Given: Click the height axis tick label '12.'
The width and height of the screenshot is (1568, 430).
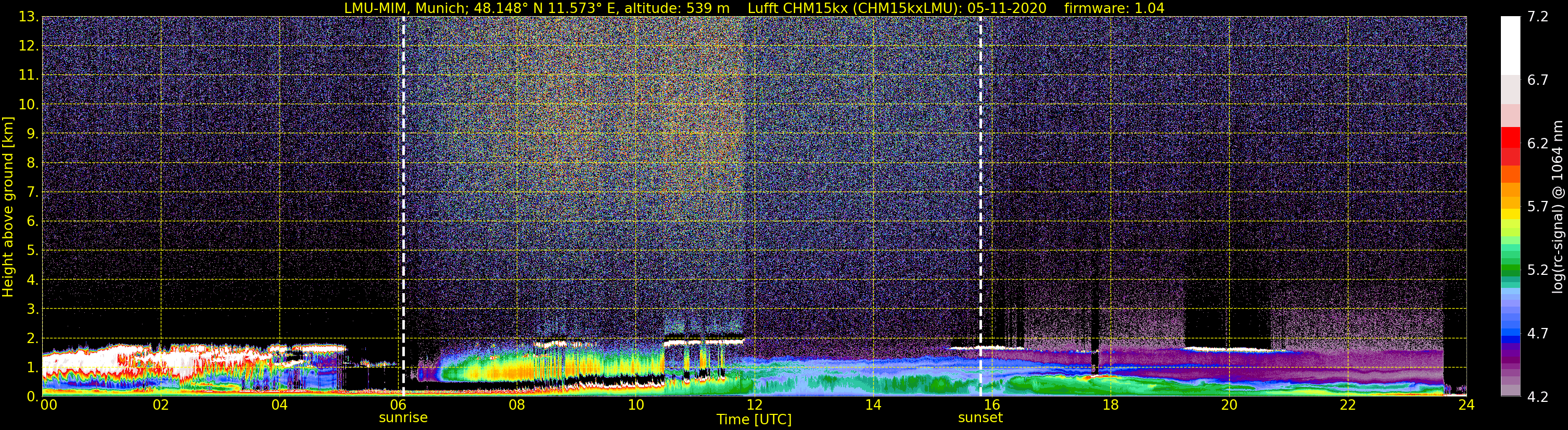Looking at the screenshot, I should pos(29,46).
